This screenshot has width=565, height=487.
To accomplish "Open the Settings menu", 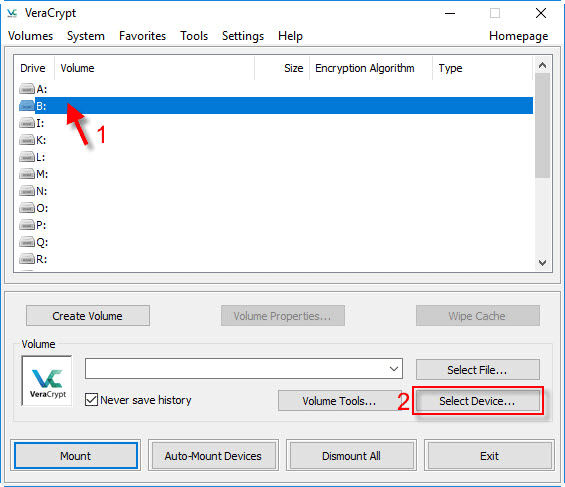I will point(243,36).
